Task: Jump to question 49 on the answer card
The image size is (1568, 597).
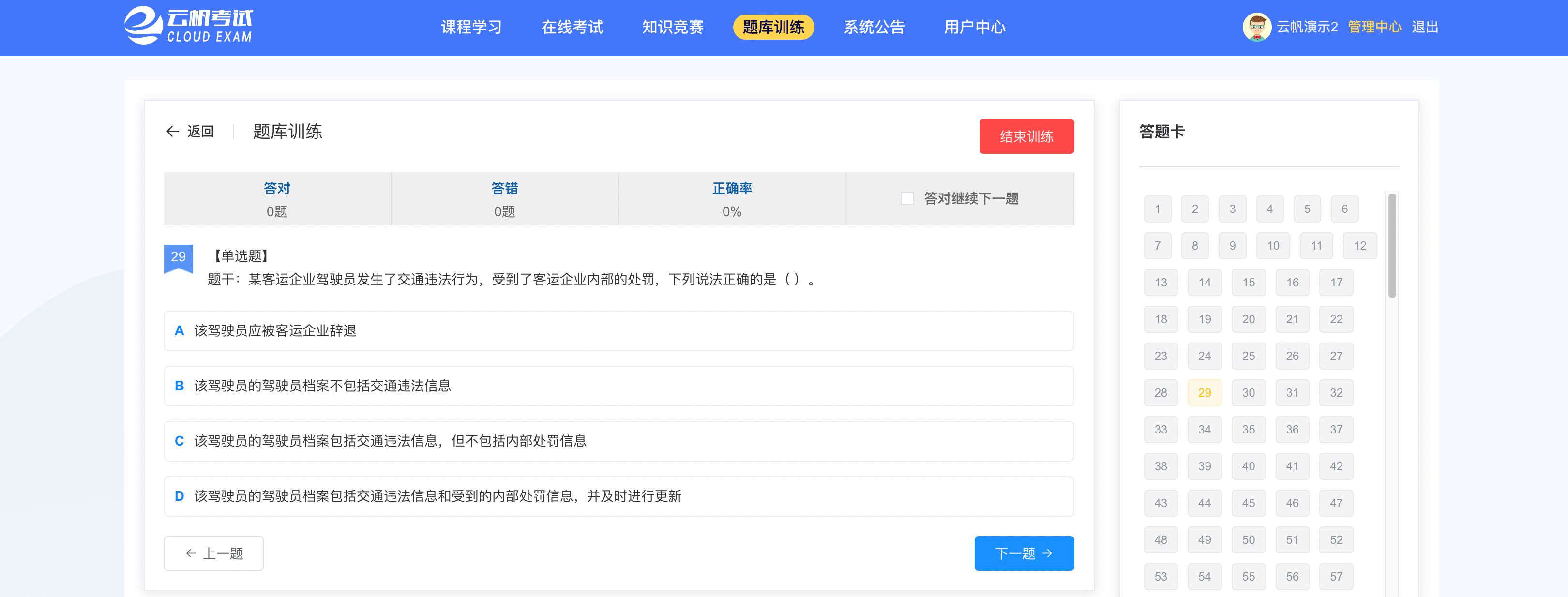Action: [1205, 540]
